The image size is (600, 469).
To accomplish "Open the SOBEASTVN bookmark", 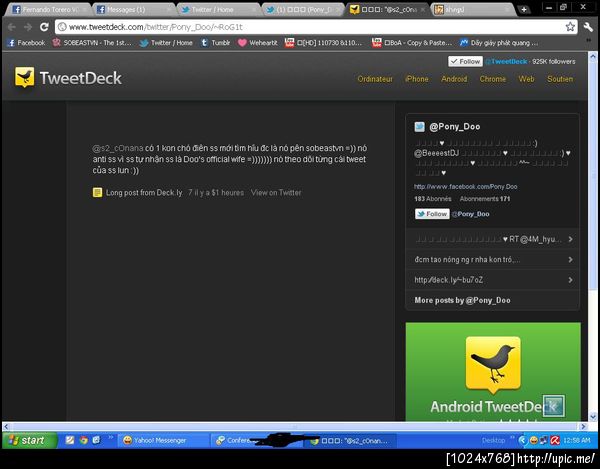I will coord(92,43).
